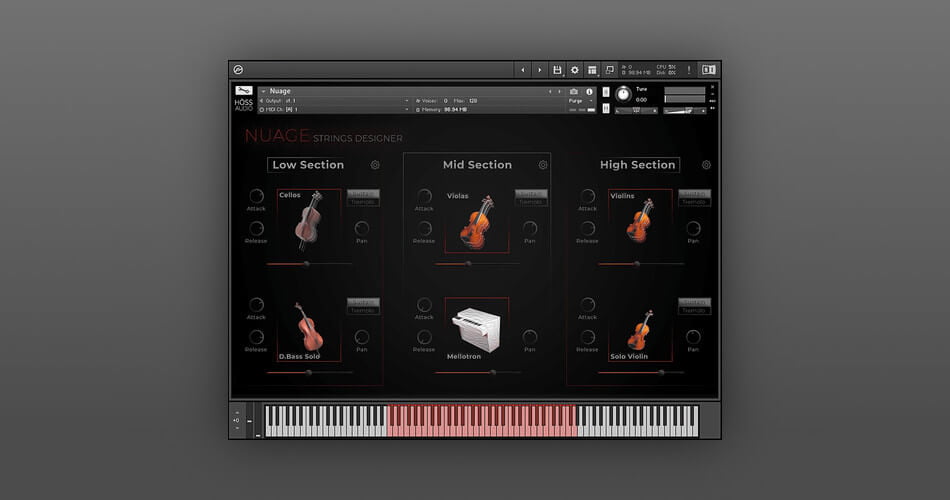Click the D.Bass Solo Attack knob
Screen dimensions: 950x500
pos(256,305)
